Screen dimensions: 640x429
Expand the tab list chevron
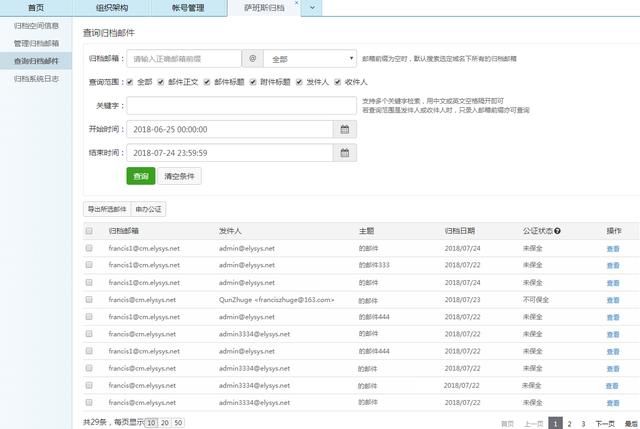pos(314,8)
